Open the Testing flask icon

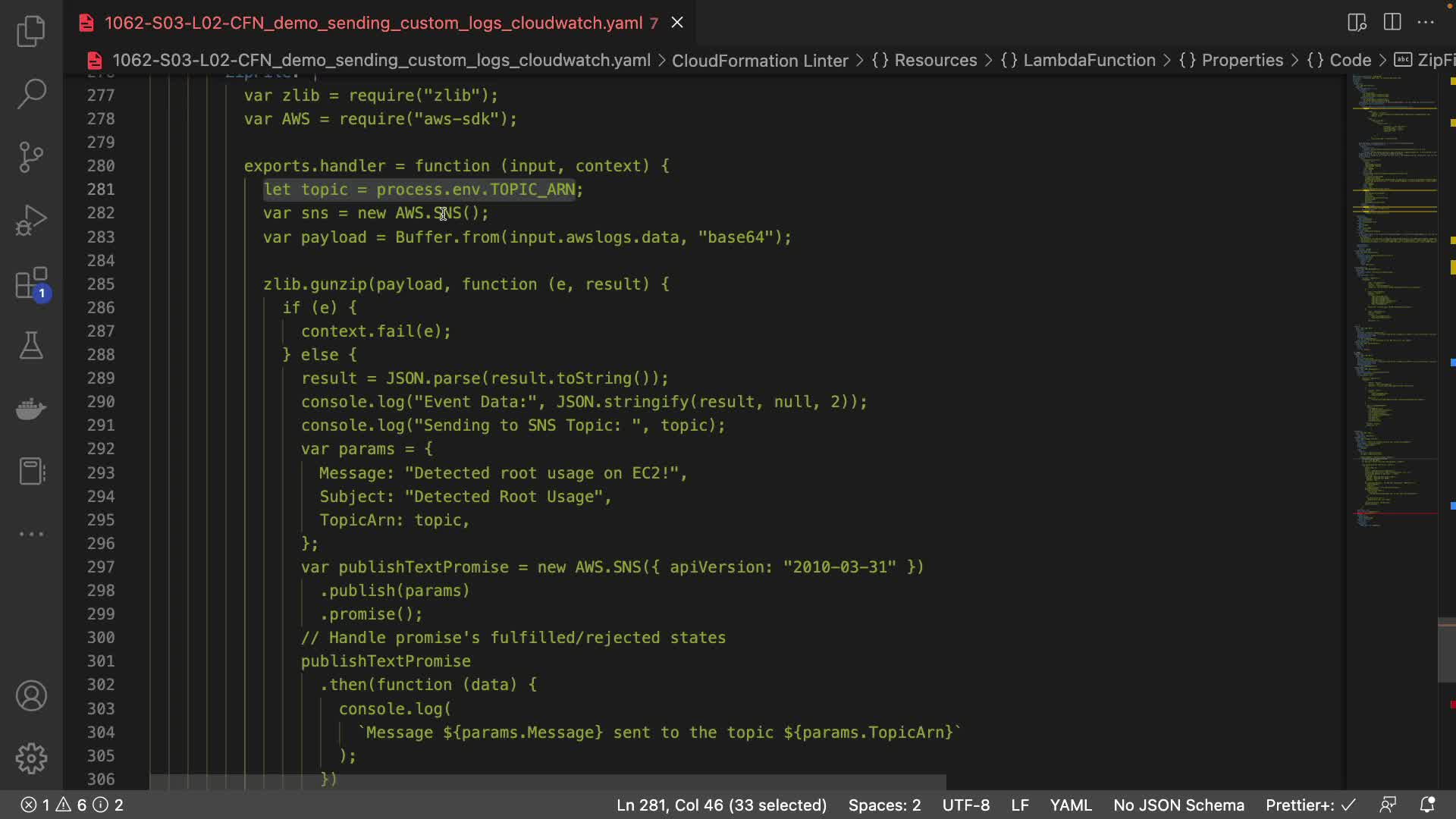(x=31, y=346)
